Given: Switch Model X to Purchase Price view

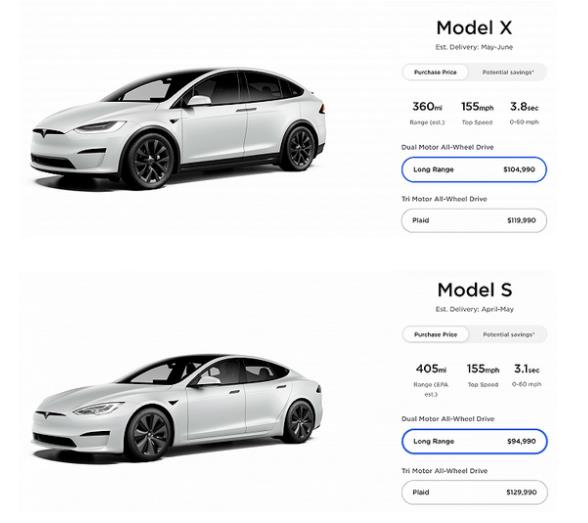Looking at the screenshot, I should (435, 72).
